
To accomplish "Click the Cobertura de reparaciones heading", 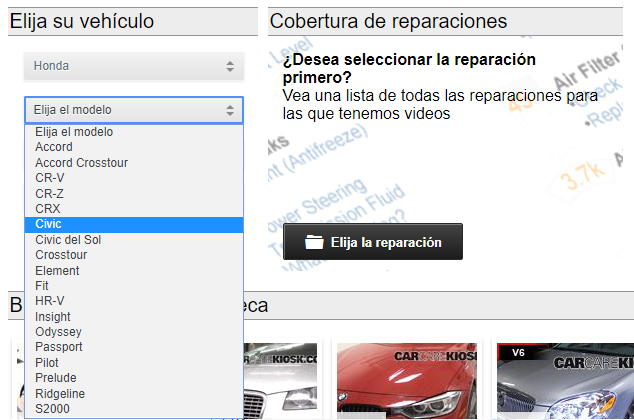I will (x=388, y=21).
